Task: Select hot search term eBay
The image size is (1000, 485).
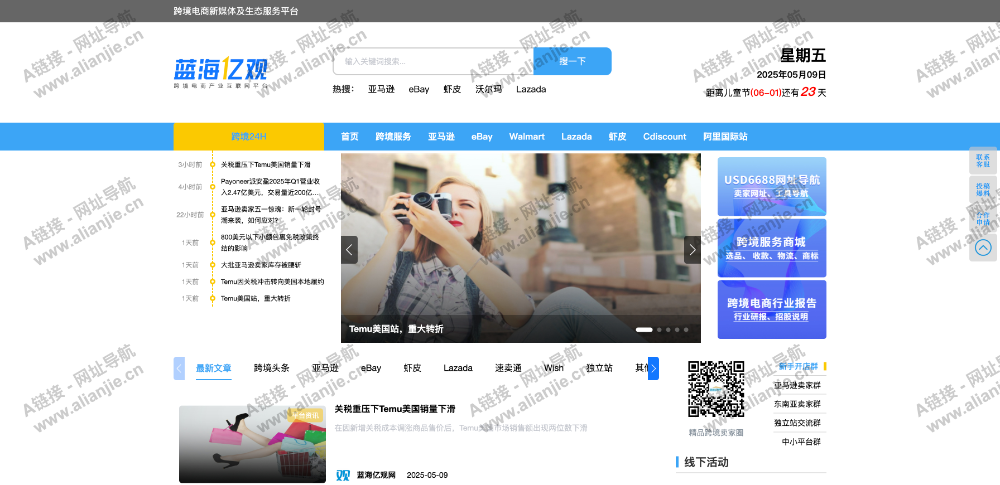Action: click(419, 89)
